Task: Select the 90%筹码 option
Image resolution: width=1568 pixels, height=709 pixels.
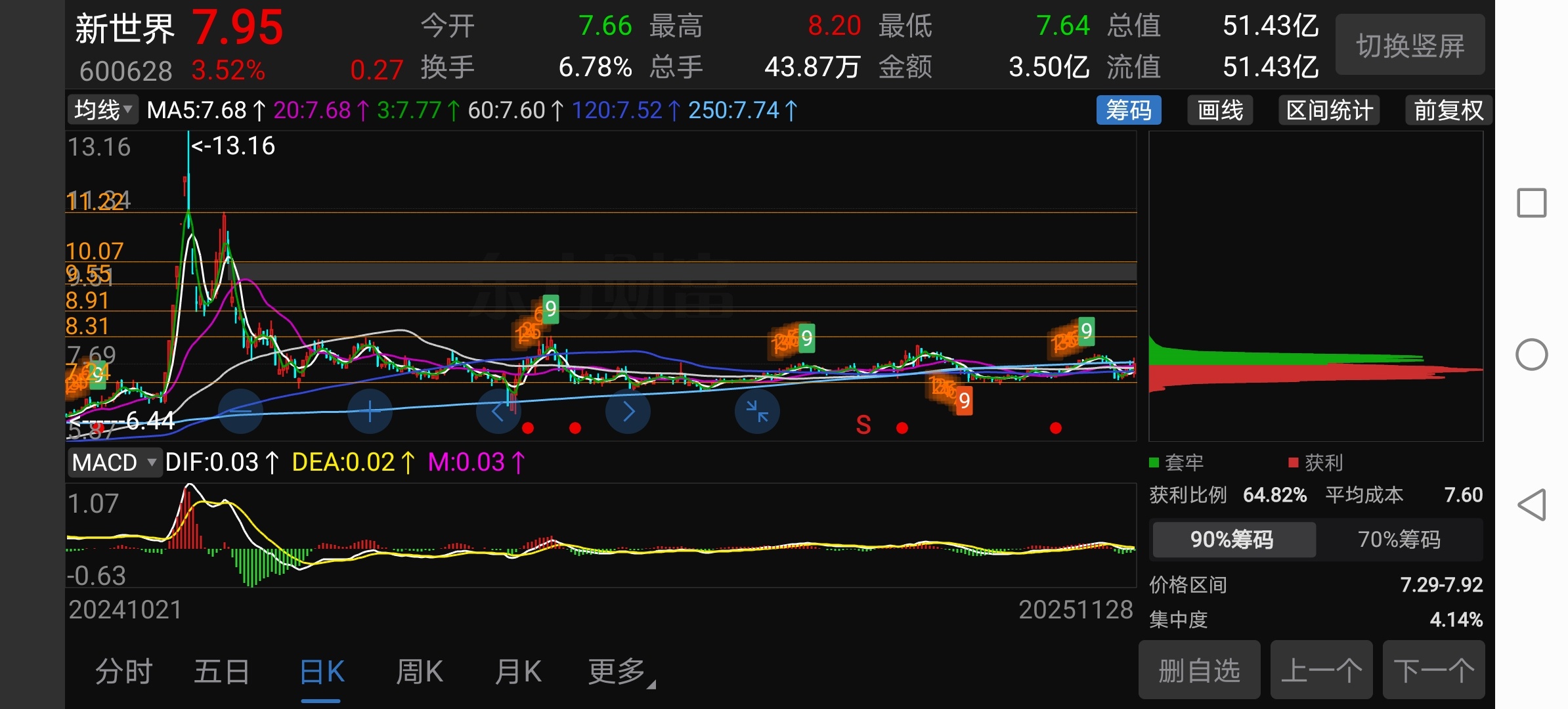Action: 1232,540
